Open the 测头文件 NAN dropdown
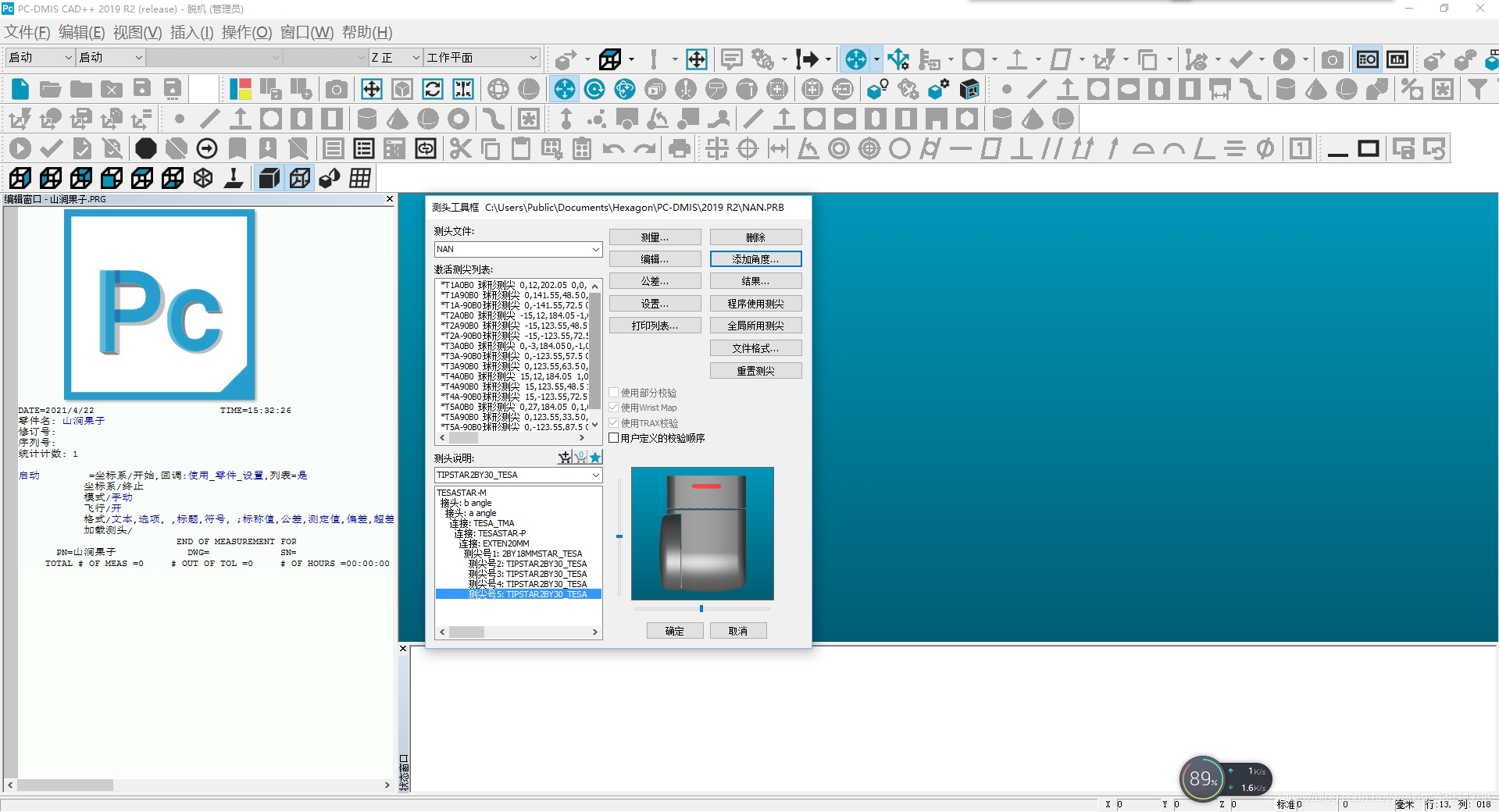 (x=595, y=249)
